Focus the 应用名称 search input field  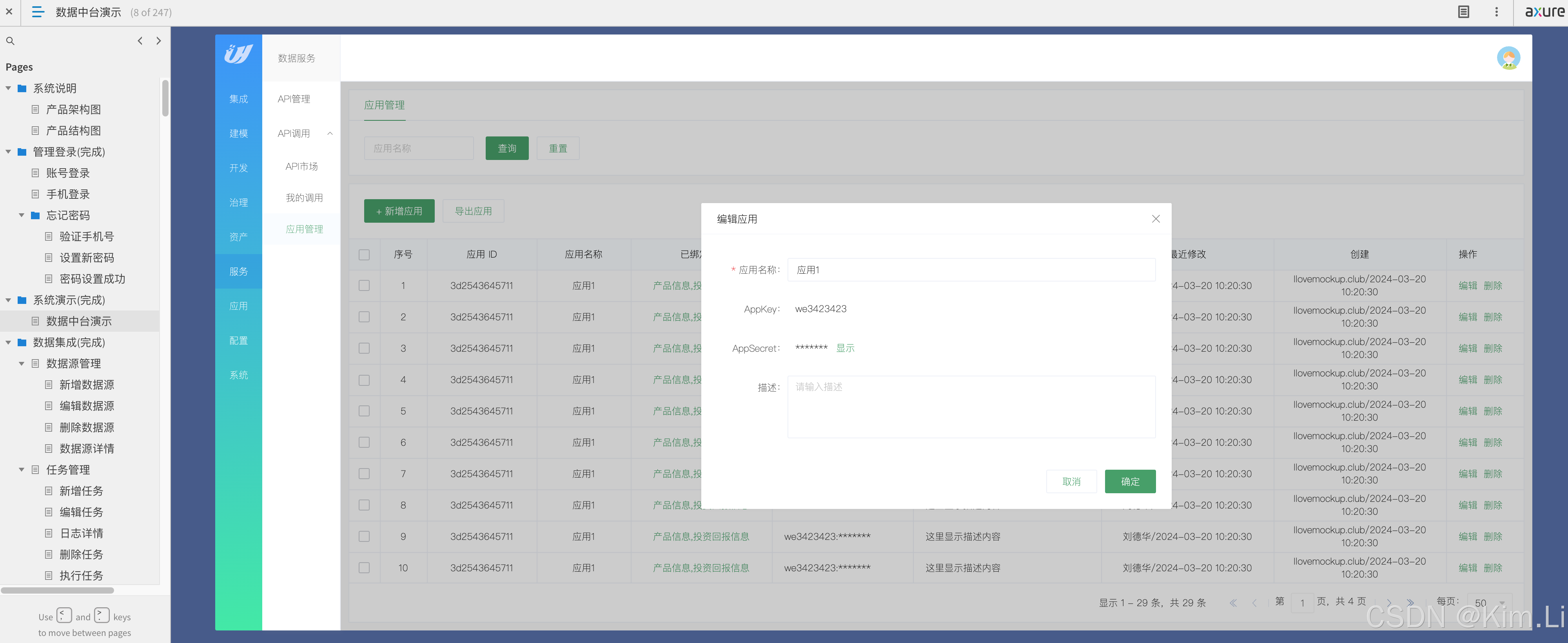(419, 149)
